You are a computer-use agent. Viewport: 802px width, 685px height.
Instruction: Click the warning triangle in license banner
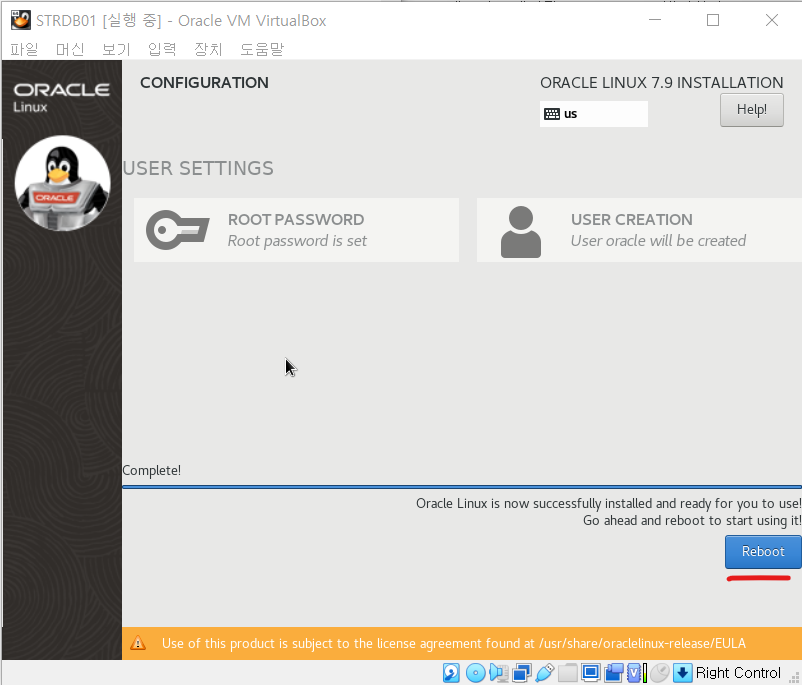(138, 643)
